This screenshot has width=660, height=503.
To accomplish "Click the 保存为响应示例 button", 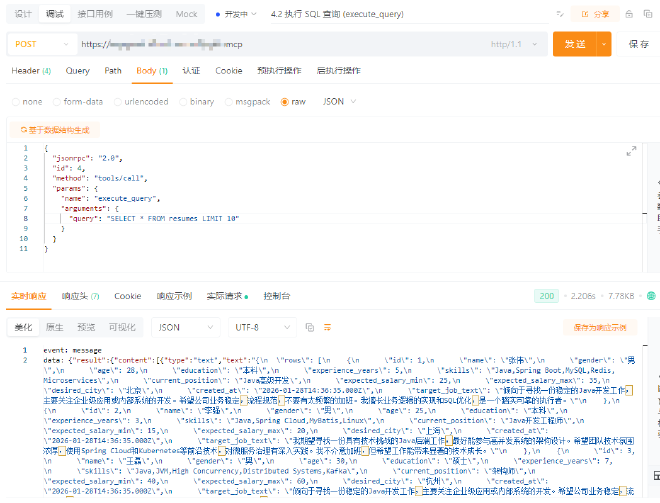I will (600, 327).
